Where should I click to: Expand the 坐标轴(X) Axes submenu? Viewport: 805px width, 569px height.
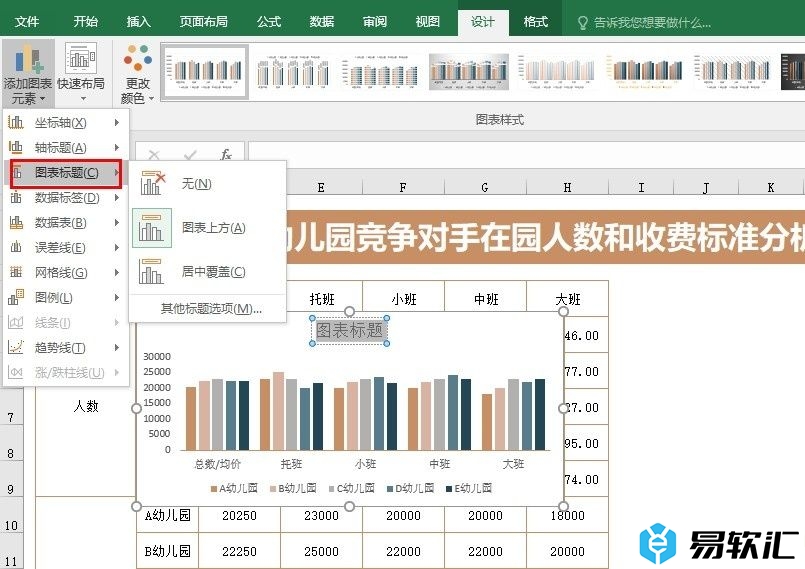66,123
